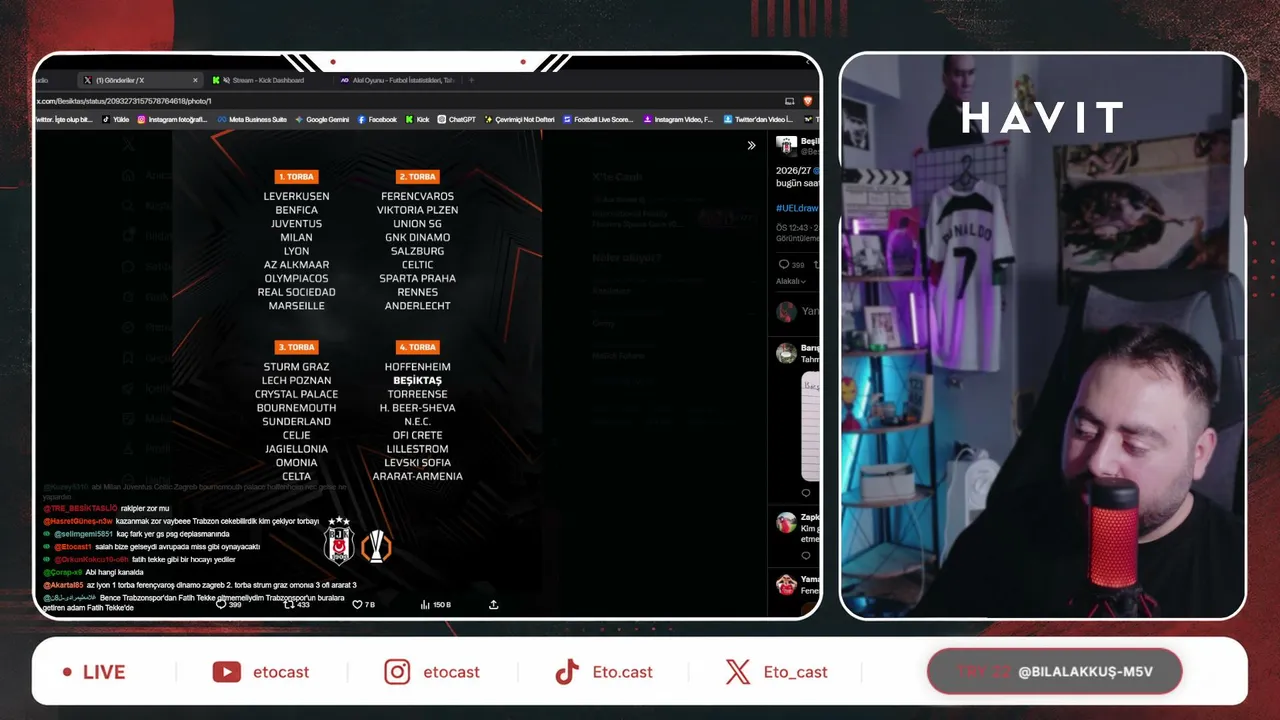Open a new browser tab
1280x720 pixels.
tap(471, 80)
